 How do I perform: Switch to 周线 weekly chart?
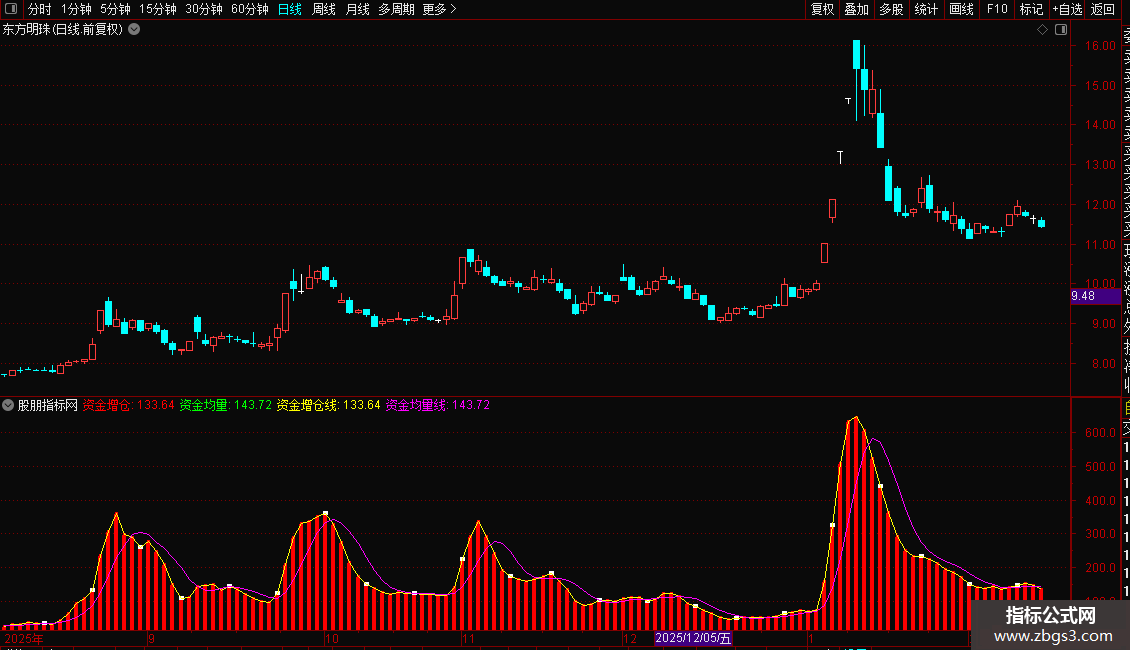click(x=324, y=9)
